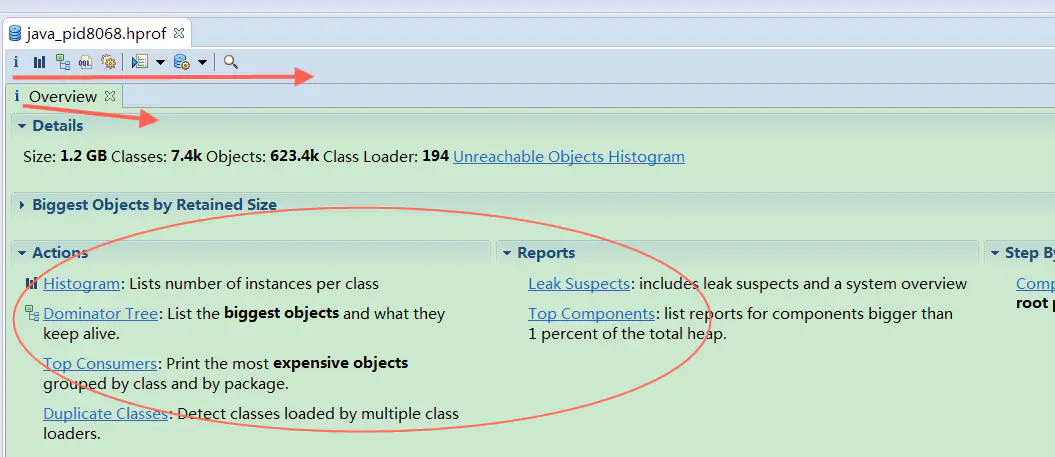Collapse the Actions section
Screen dimensions: 1055x457
[x=22, y=253]
